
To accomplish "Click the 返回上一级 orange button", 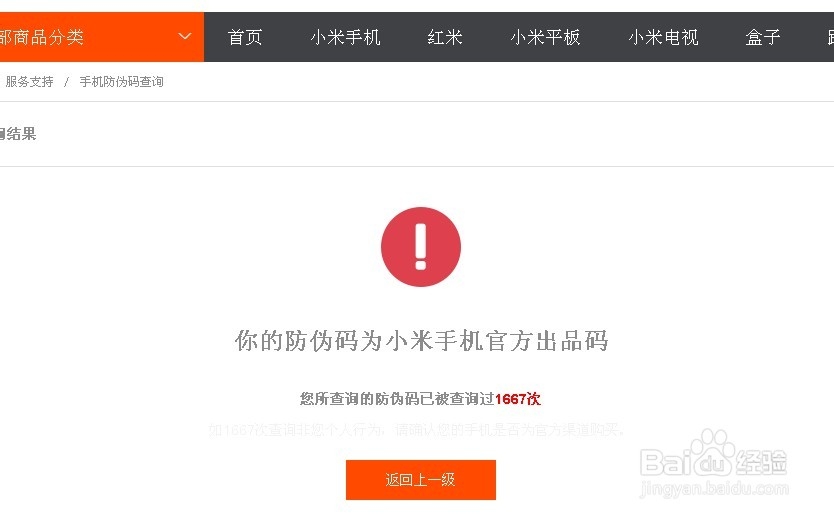I will tap(421, 480).
